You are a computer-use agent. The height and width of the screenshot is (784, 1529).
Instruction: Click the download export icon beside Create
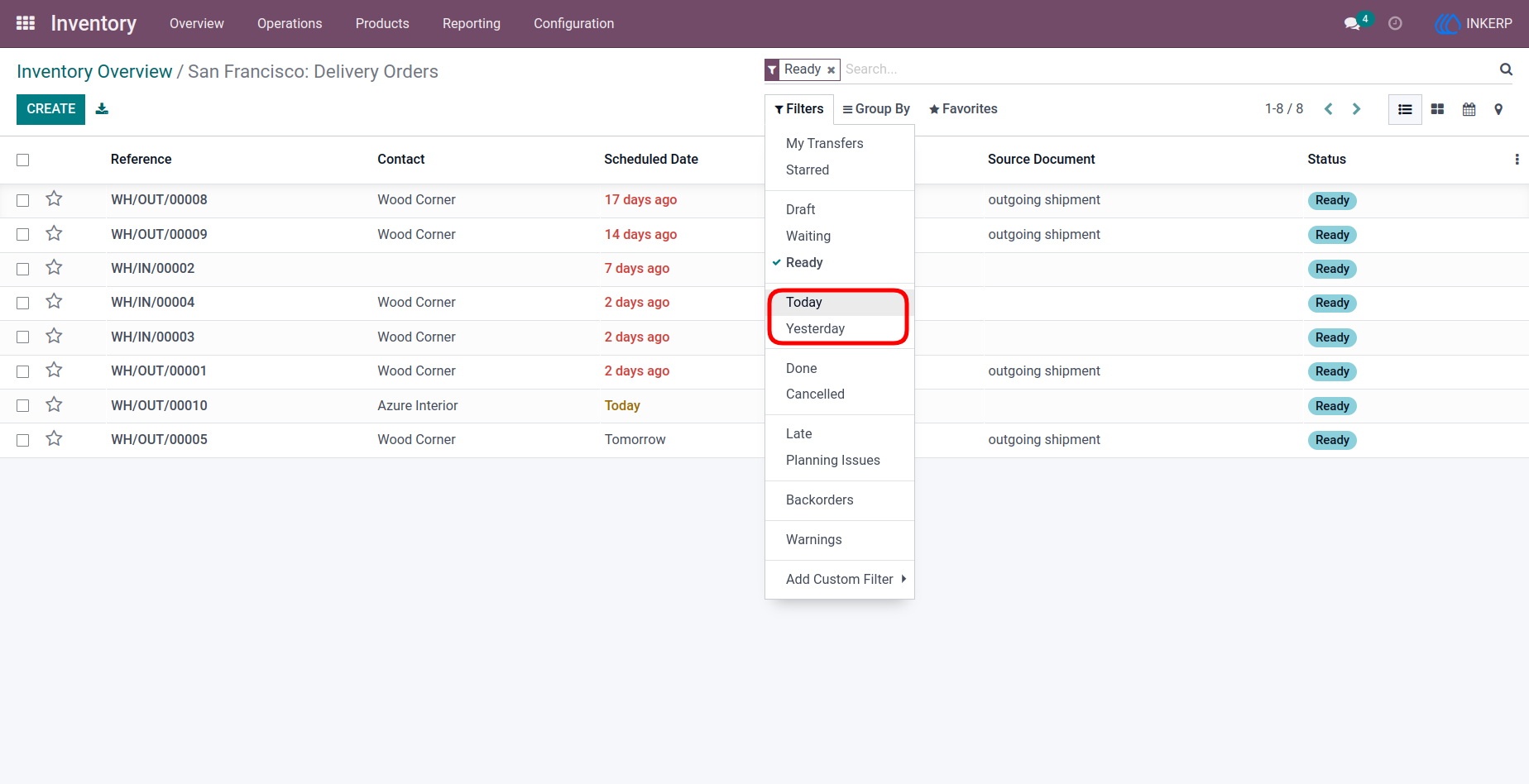[102, 108]
